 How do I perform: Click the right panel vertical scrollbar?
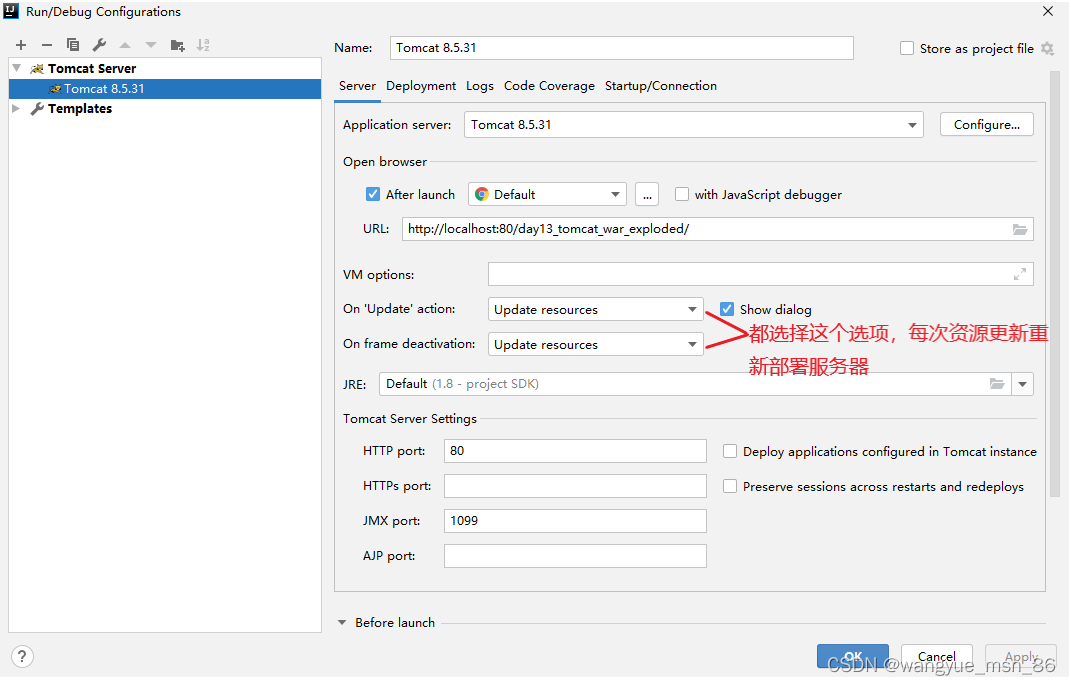coord(1055,283)
